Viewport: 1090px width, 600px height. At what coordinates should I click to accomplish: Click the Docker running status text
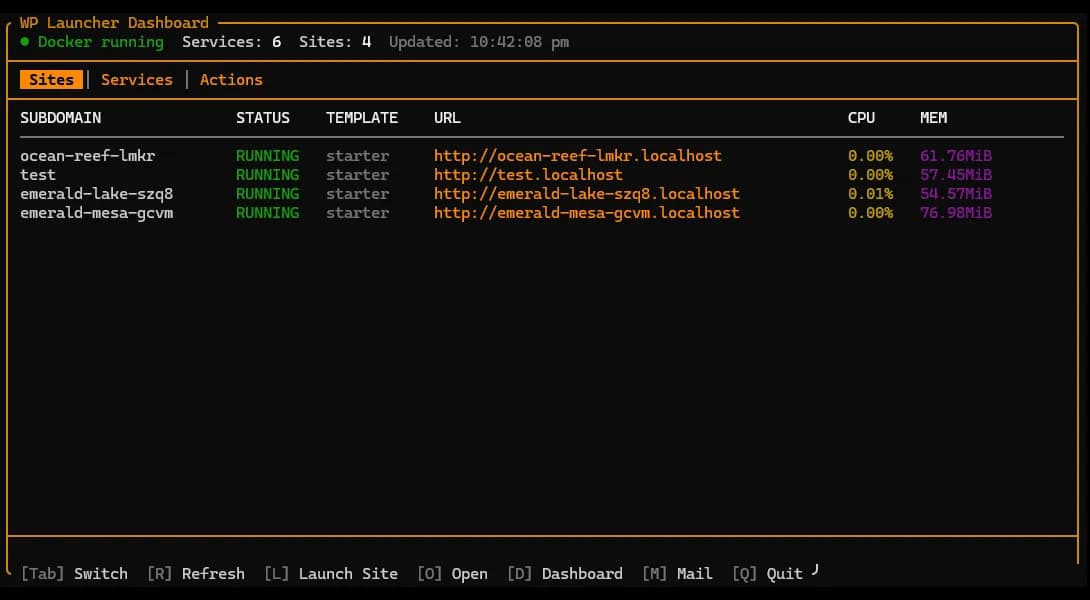tap(101, 42)
